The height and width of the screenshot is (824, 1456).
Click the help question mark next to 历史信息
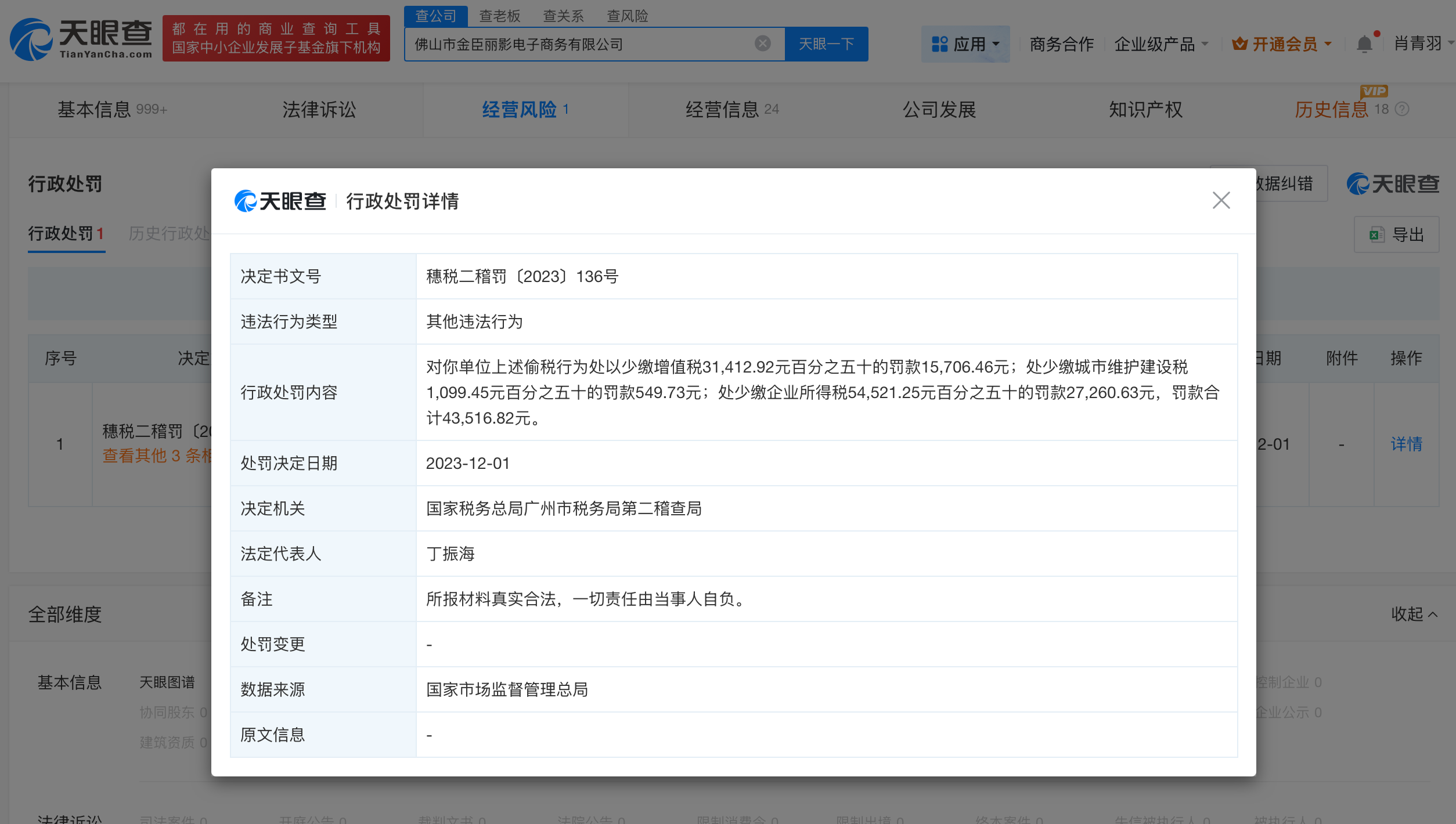point(1403,110)
